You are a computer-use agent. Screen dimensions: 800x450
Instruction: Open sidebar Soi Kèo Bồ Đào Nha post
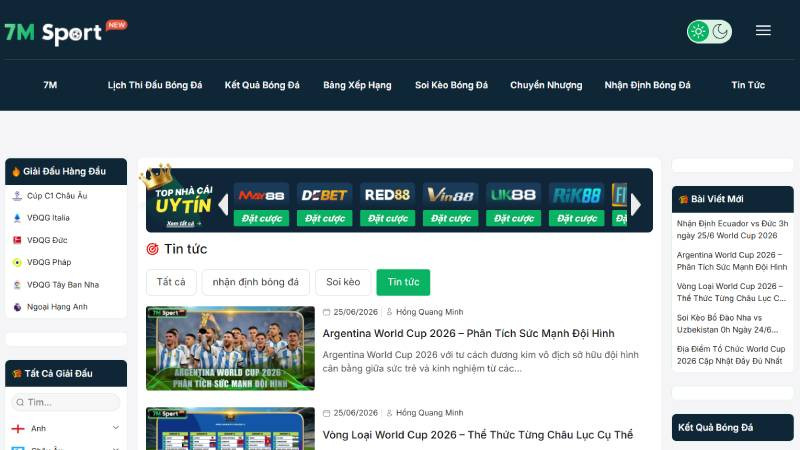(728, 324)
